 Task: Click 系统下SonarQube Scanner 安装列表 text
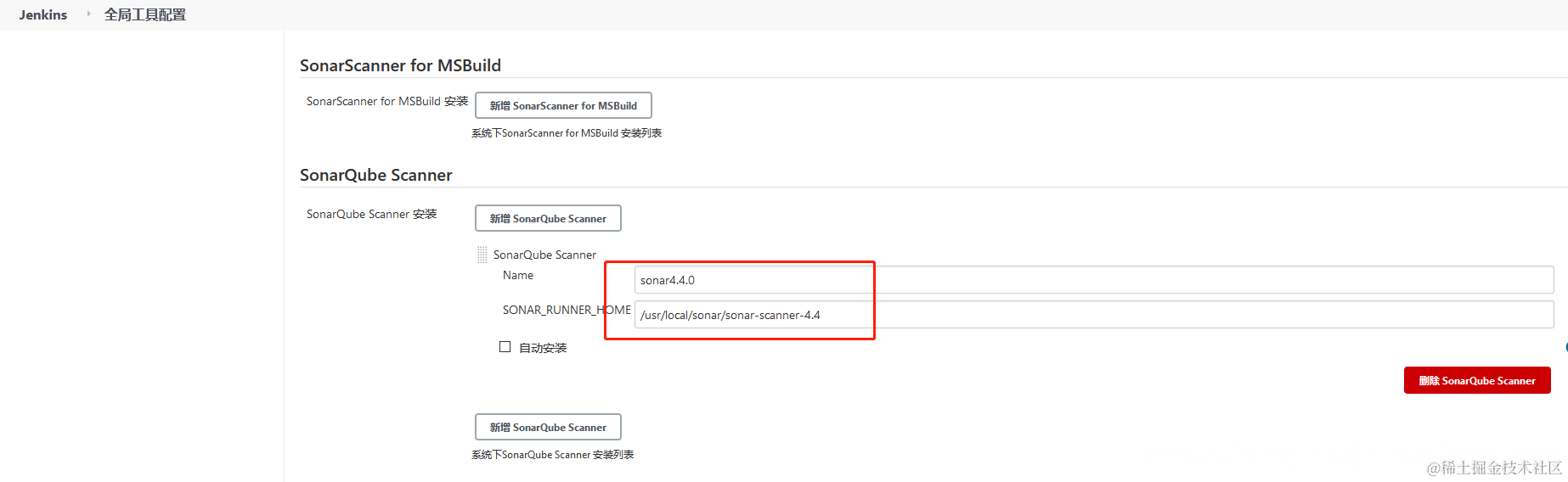(x=553, y=455)
